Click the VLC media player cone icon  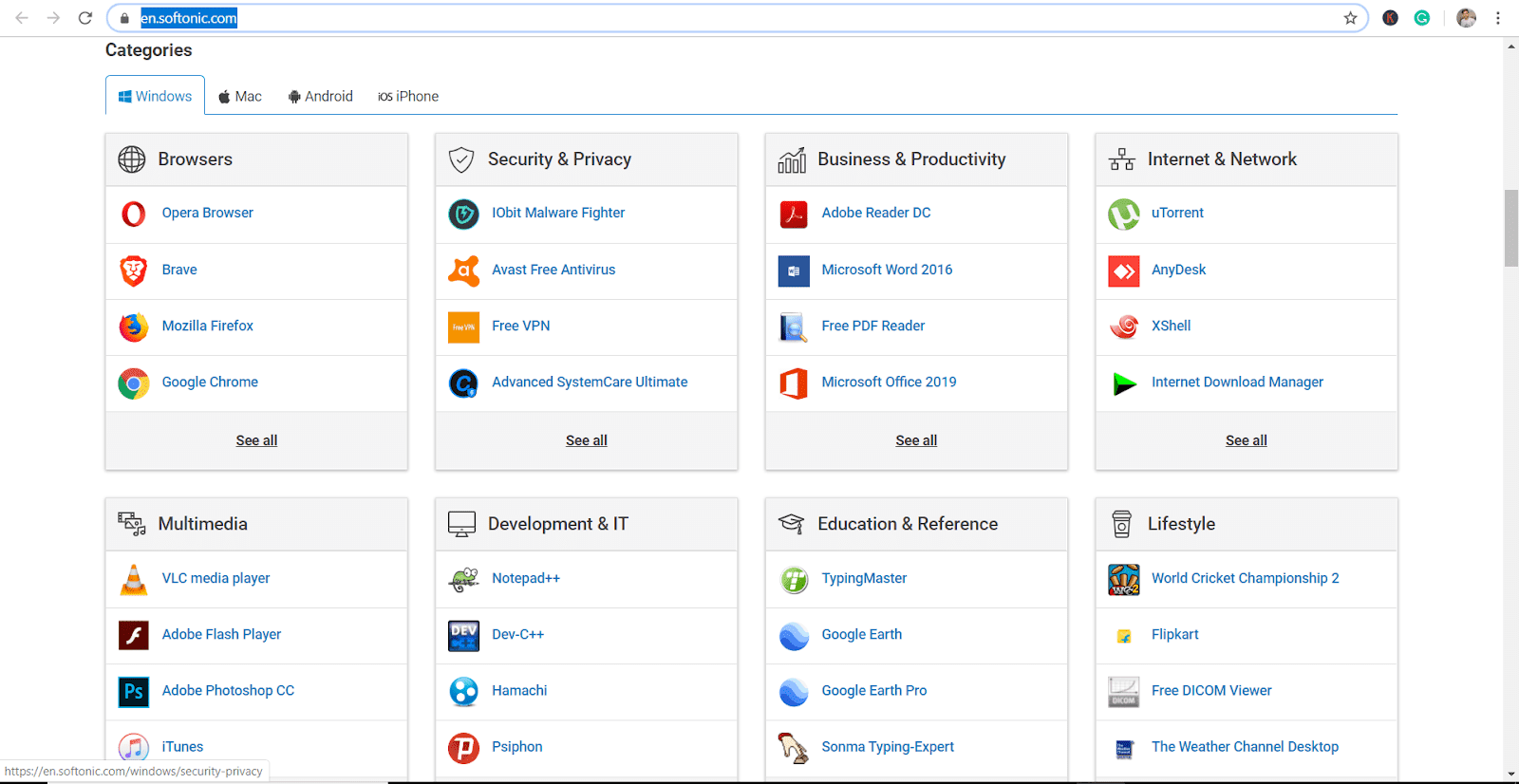[134, 579]
